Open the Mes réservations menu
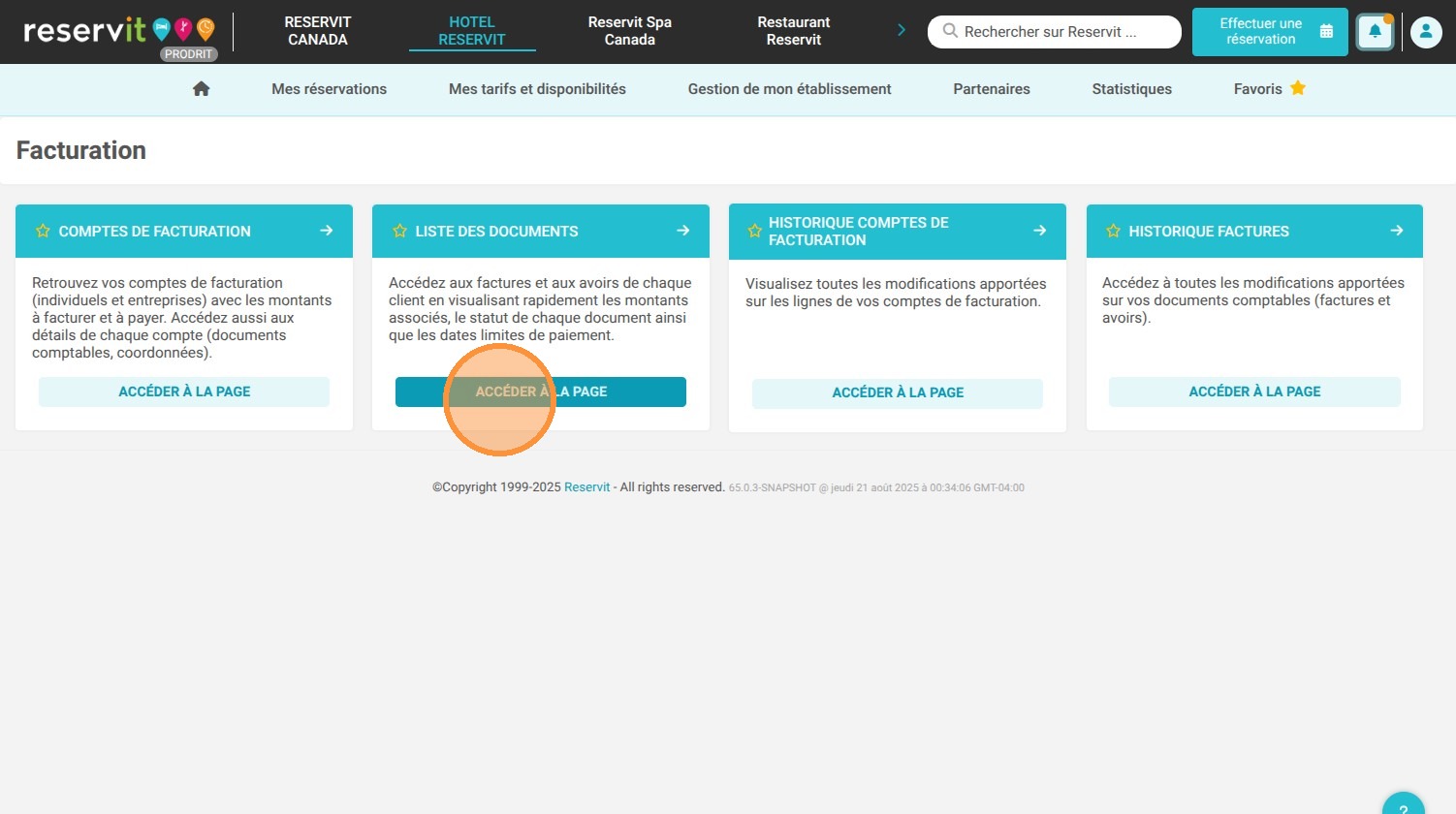 click(329, 89)
